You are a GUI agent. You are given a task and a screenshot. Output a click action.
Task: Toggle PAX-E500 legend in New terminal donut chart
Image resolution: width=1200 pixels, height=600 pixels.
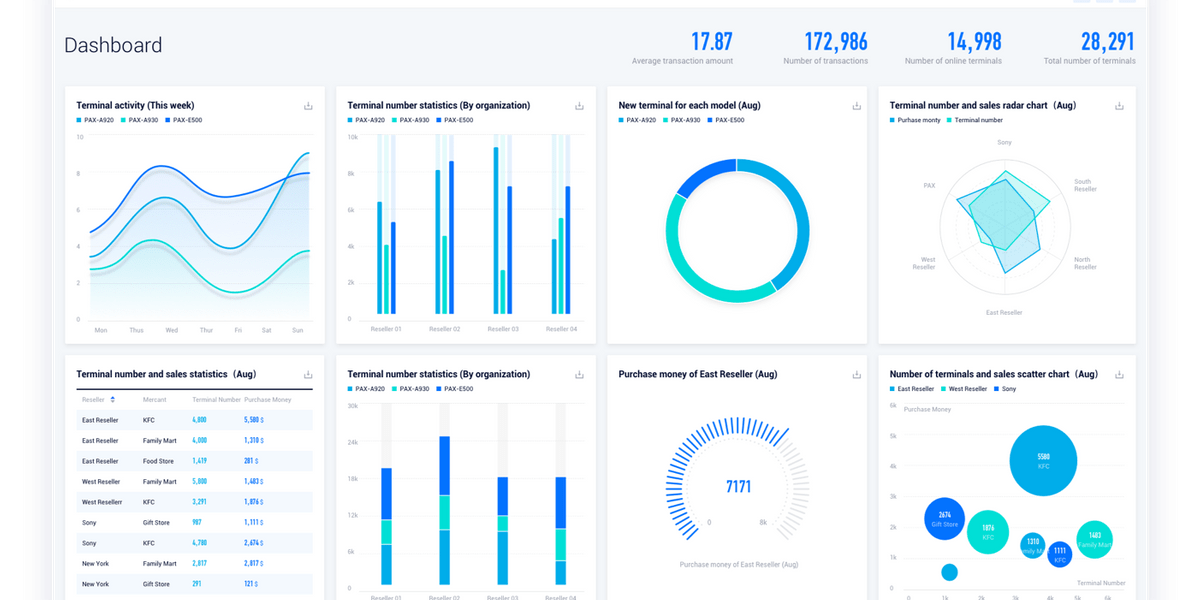point(726,120)
